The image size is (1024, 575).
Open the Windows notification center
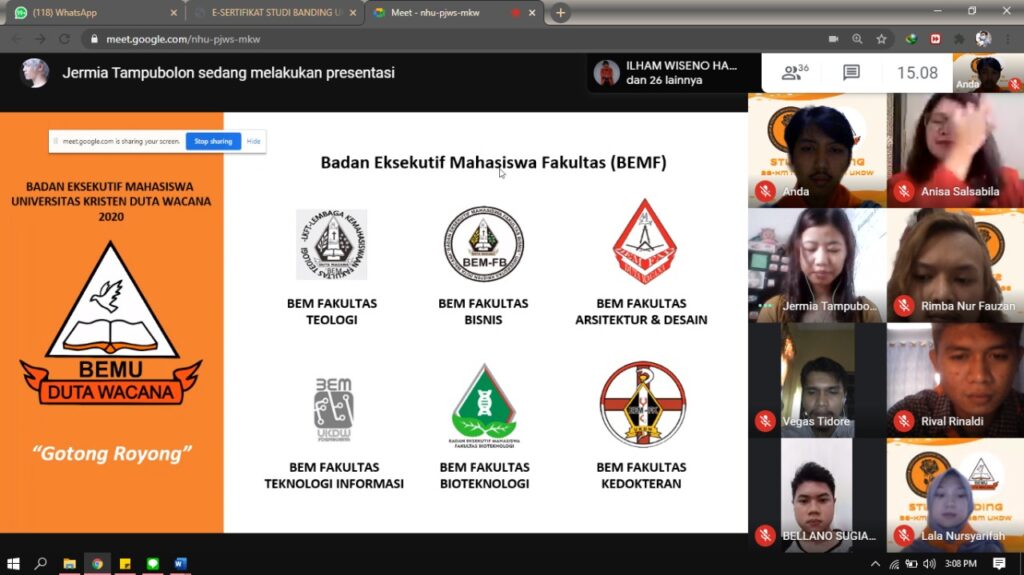click(x=999, y=563)
